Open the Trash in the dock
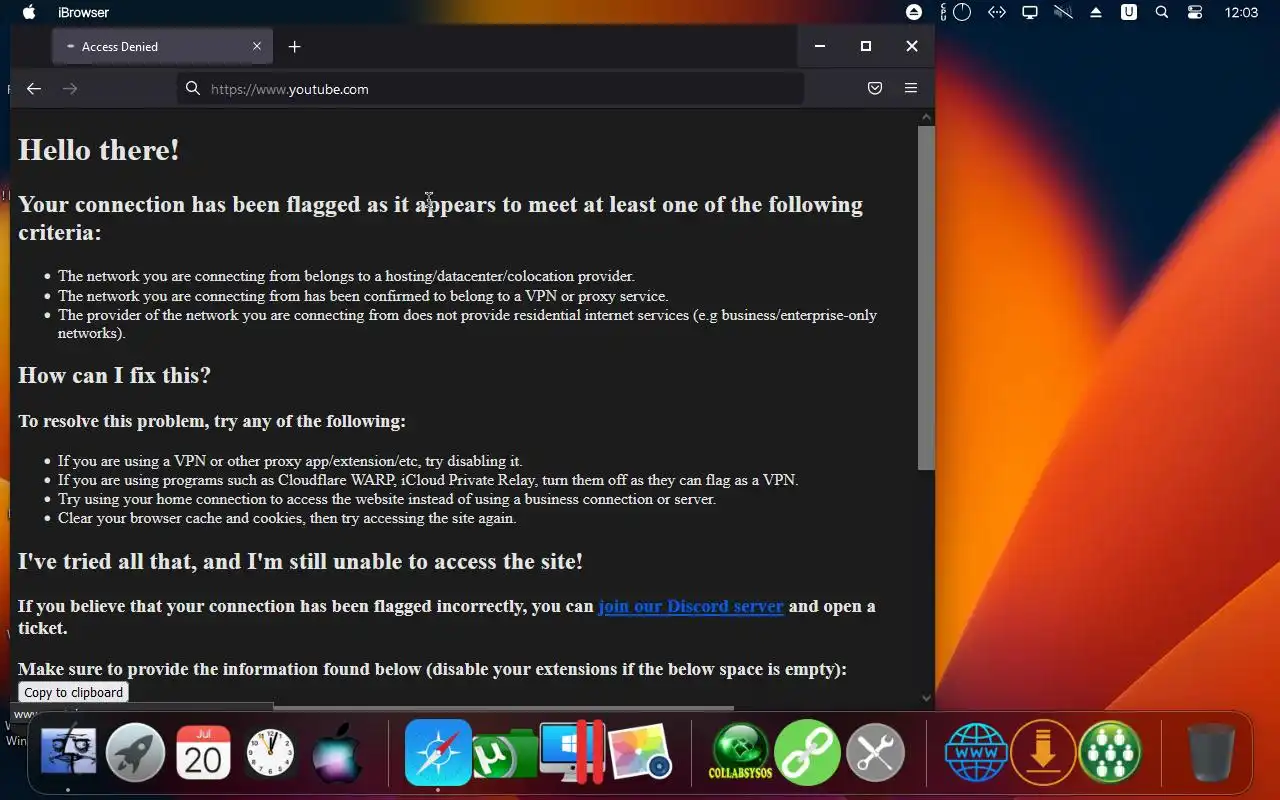The width and height of the screenshot is (1280, 800). 1211,753
